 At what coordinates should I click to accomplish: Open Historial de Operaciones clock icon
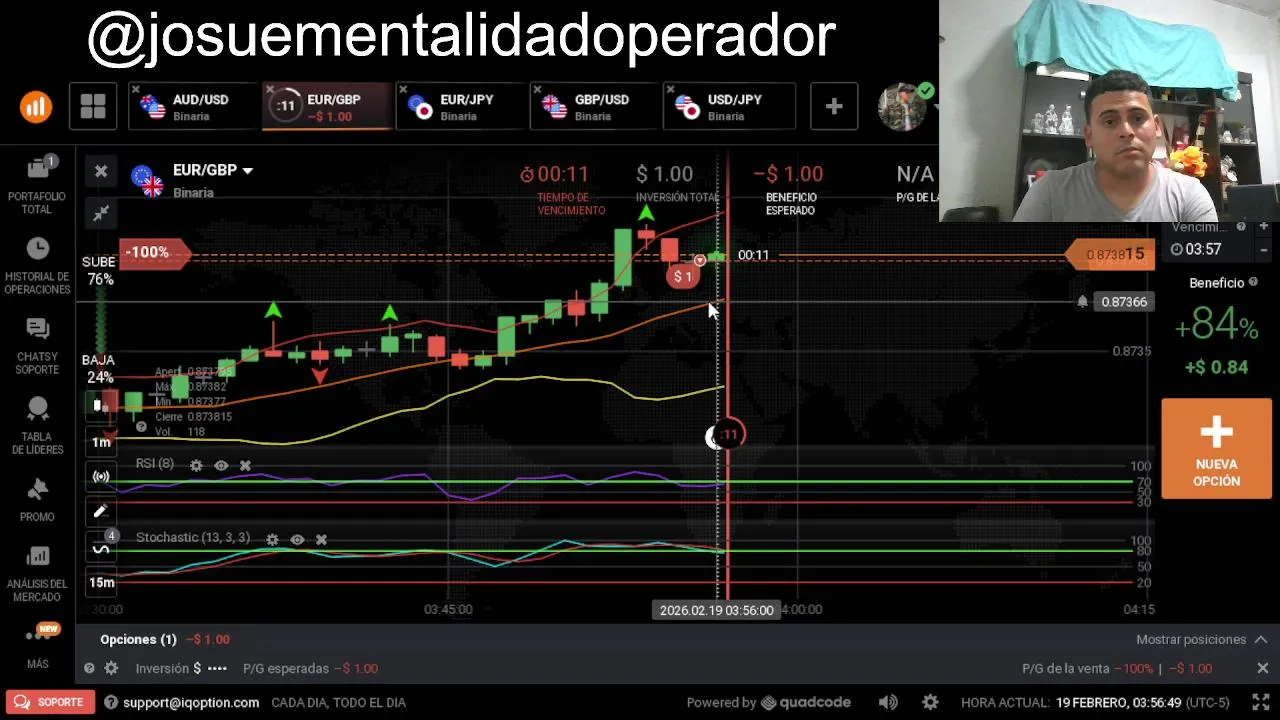[37, 249]
